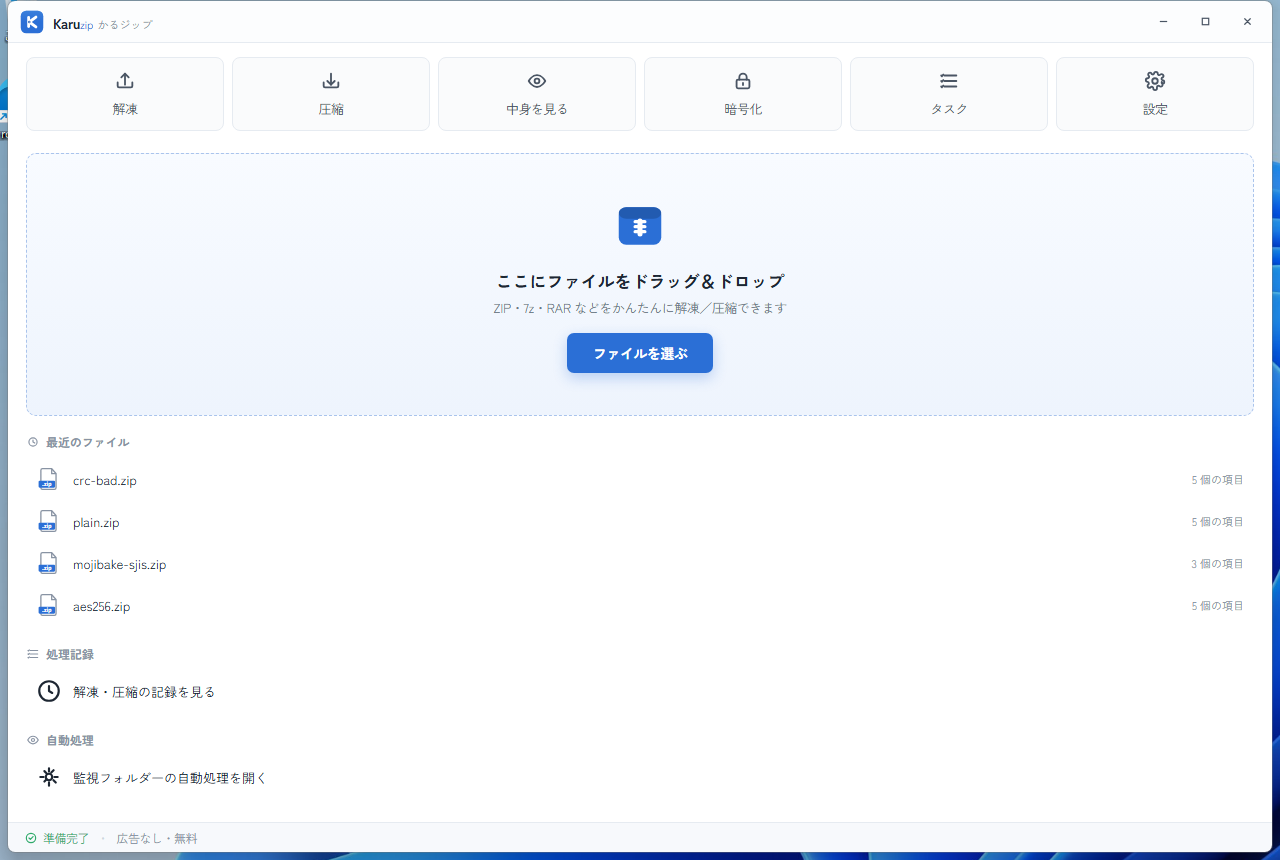Click the 準備完了 status text
The image size is (1280, 860).
[x=66, y=839]
